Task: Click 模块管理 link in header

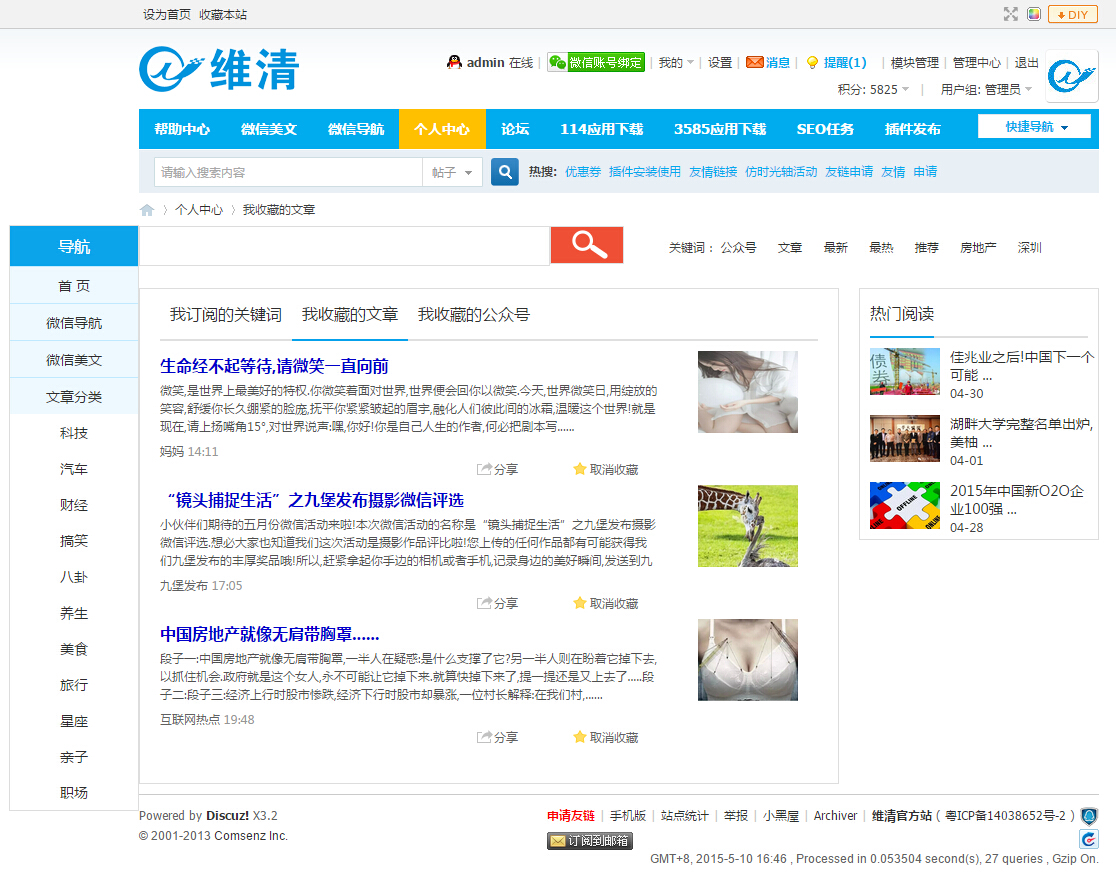Action: click(x=915, y=63)
